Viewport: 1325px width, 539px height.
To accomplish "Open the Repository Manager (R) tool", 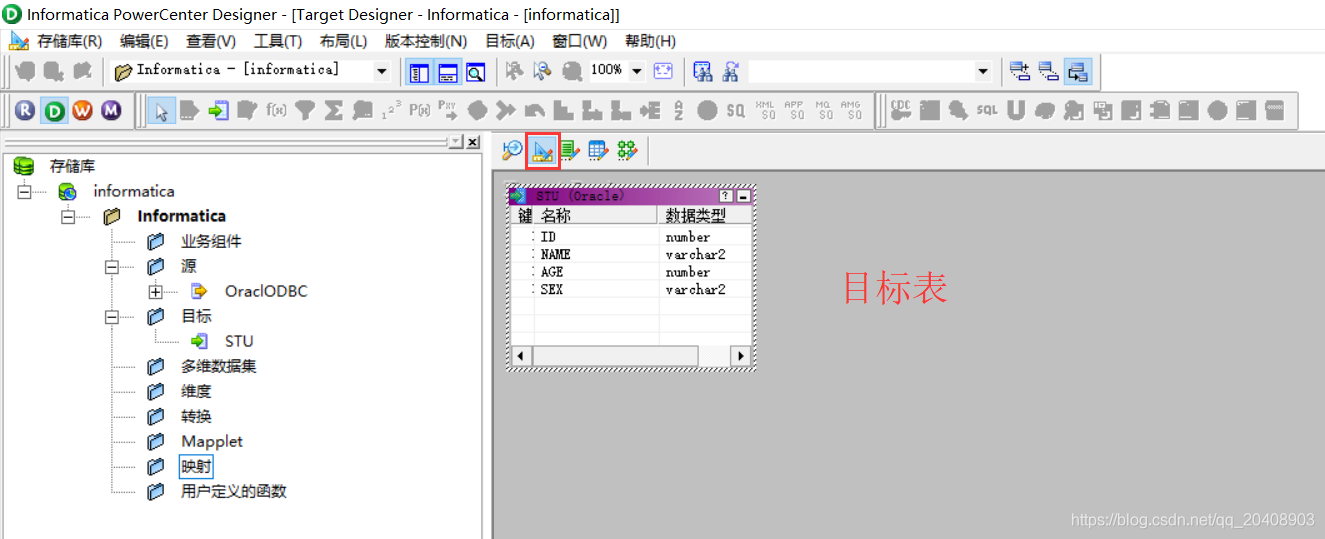I will click(x=25, y=111).
